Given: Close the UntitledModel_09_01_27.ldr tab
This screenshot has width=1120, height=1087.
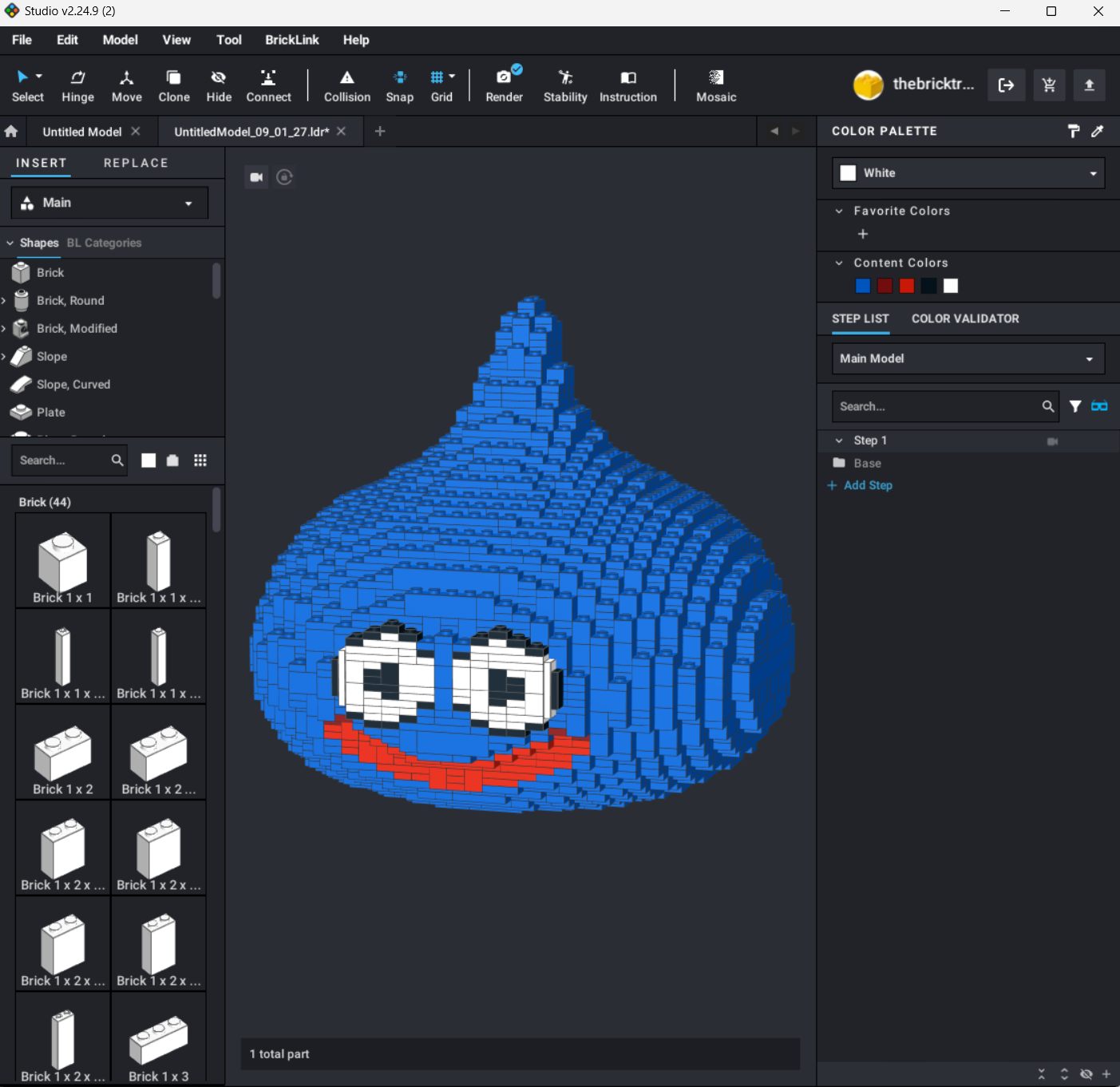Looking at the screenshot, I should pyautogui.click(x=341, y=131).
